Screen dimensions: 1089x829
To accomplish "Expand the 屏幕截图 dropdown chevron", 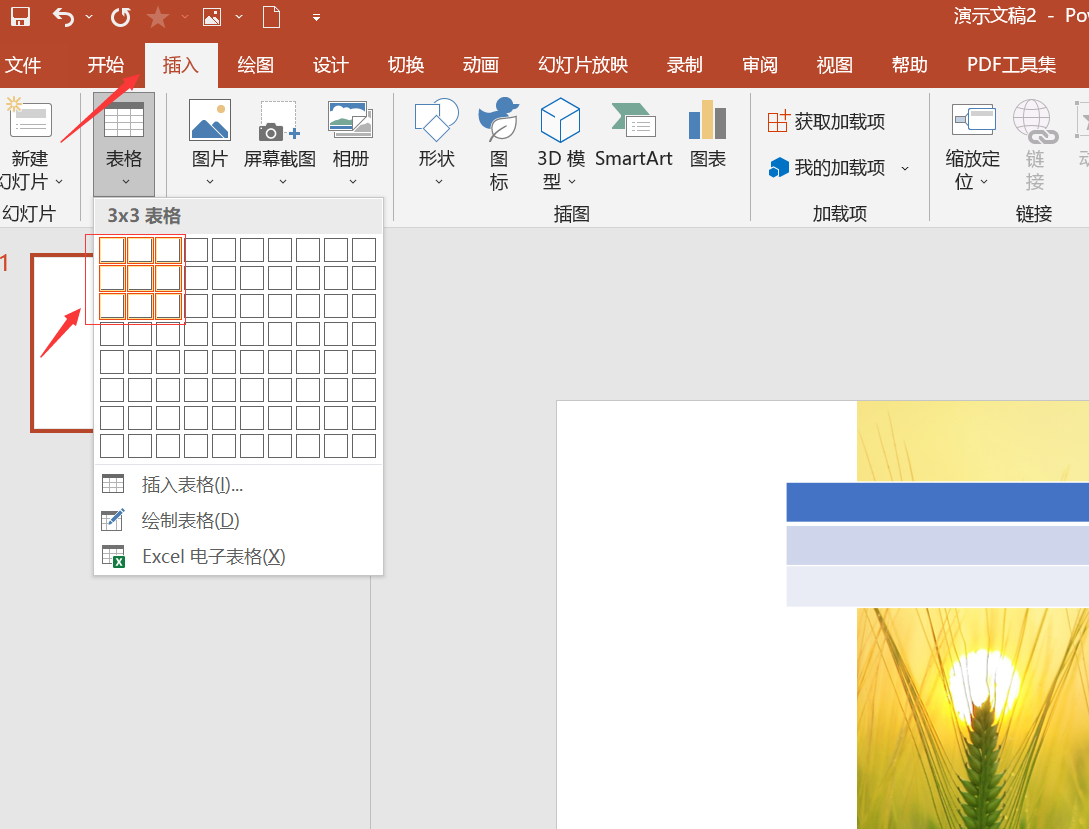I will click(283, 182).
